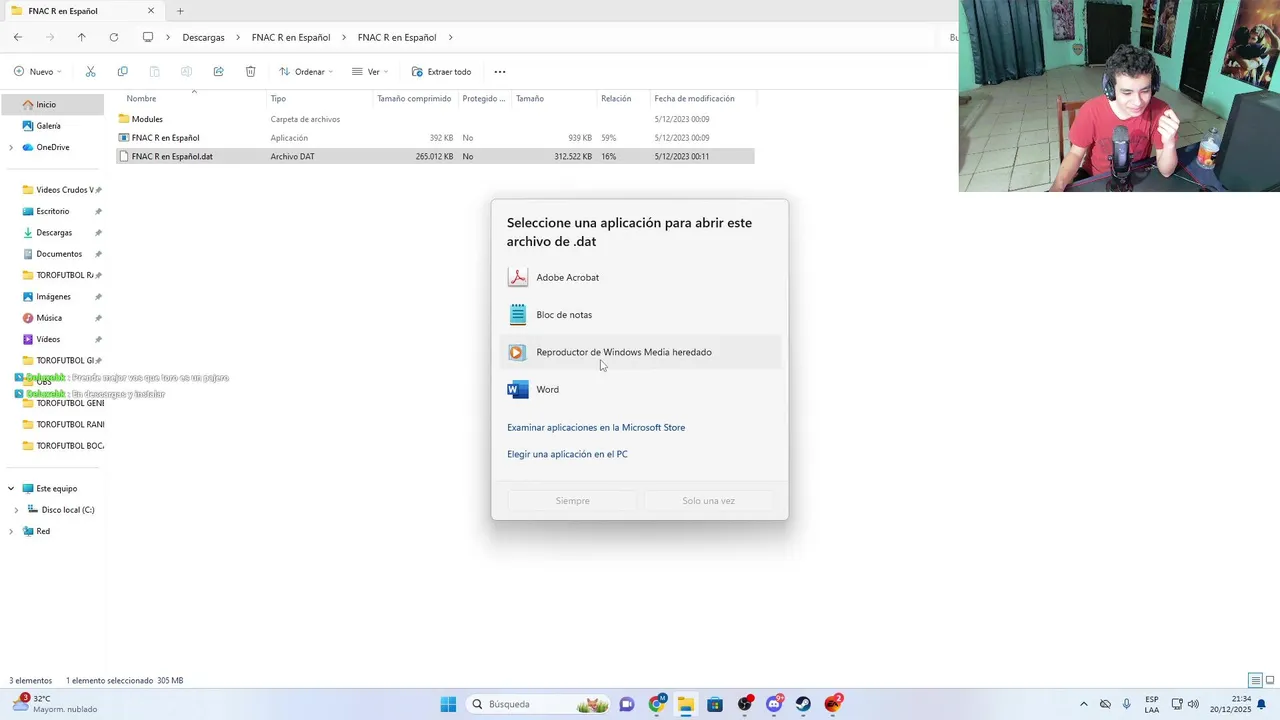The height and width of the screenshot is (720, 1280).
Task: Refresh the current folder view
Action: 114,37
